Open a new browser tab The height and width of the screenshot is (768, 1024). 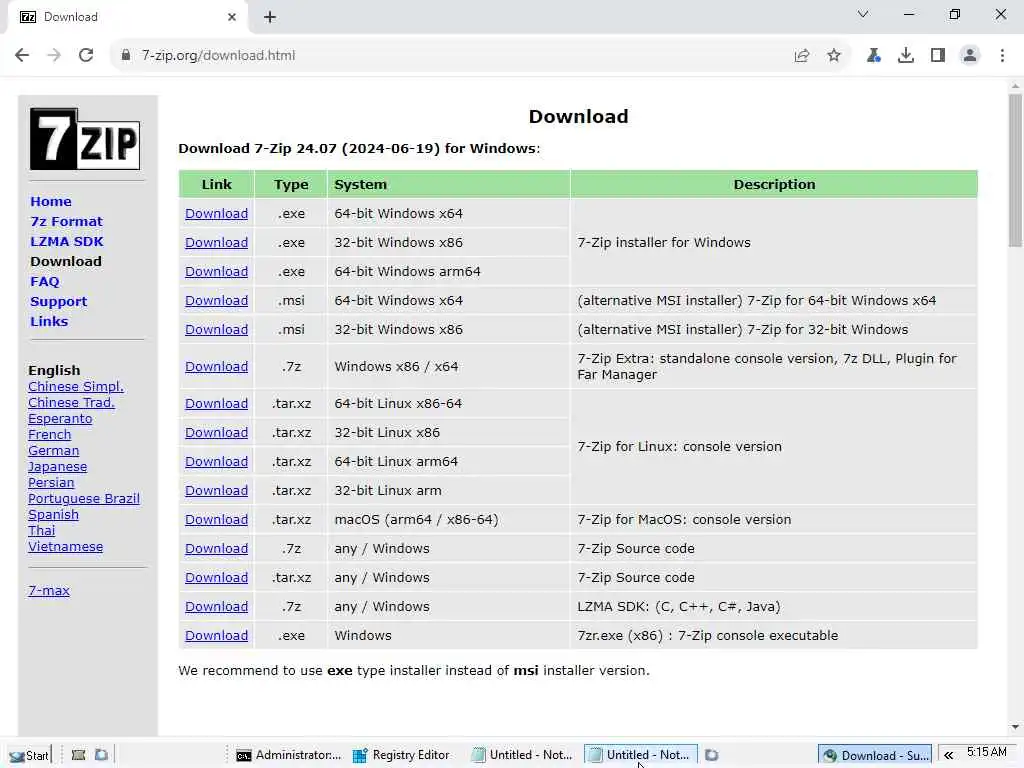point(270,17)
